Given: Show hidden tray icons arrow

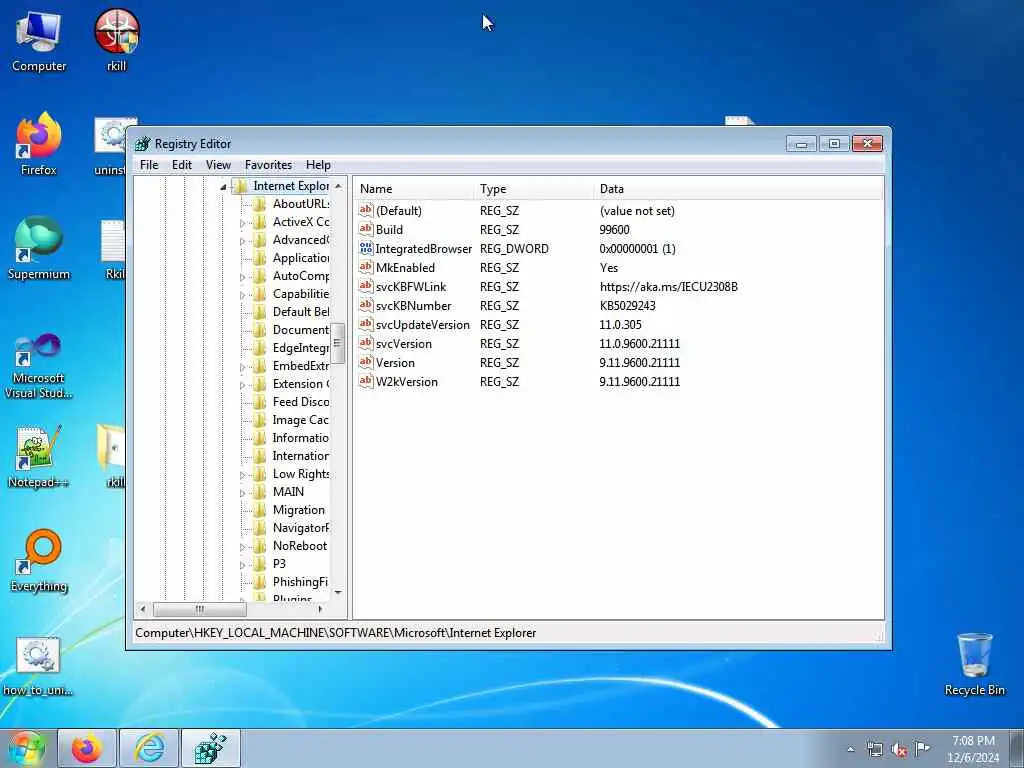Looking at the screenshot, I should pyautogui.click(x=850, y=750).
